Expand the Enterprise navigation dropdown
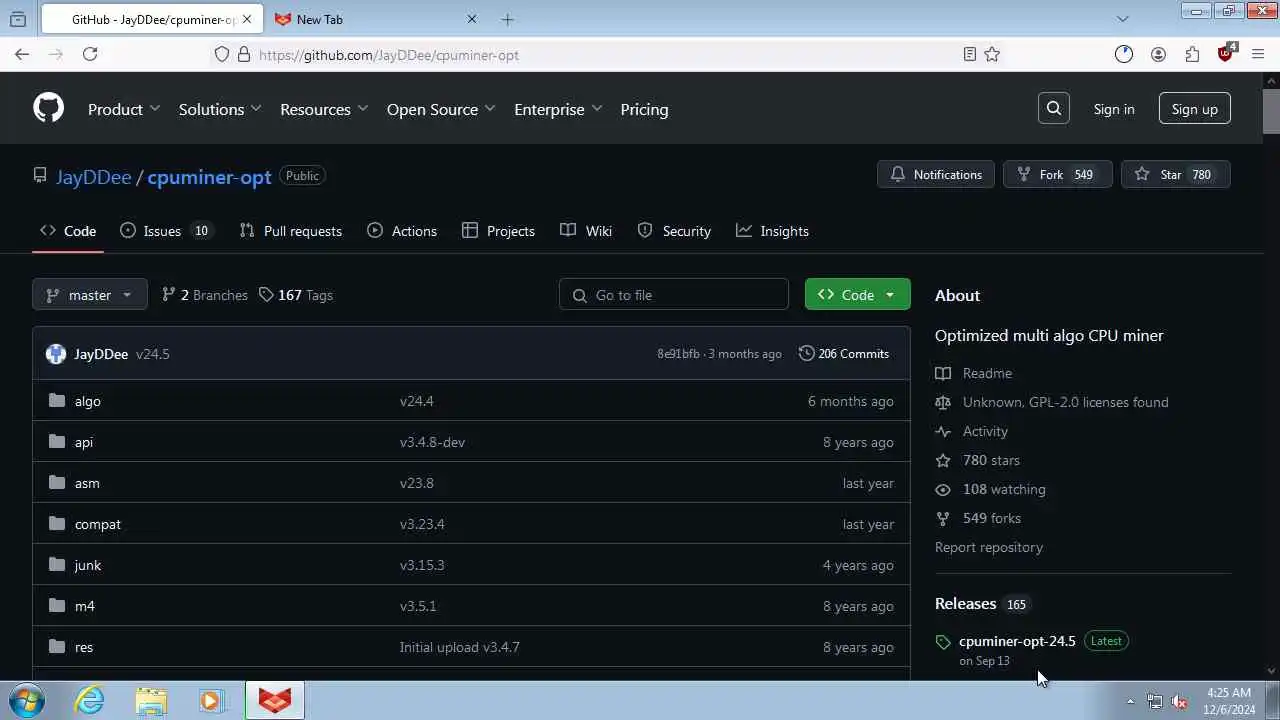 pyautogui.click(x=558, y=109)
